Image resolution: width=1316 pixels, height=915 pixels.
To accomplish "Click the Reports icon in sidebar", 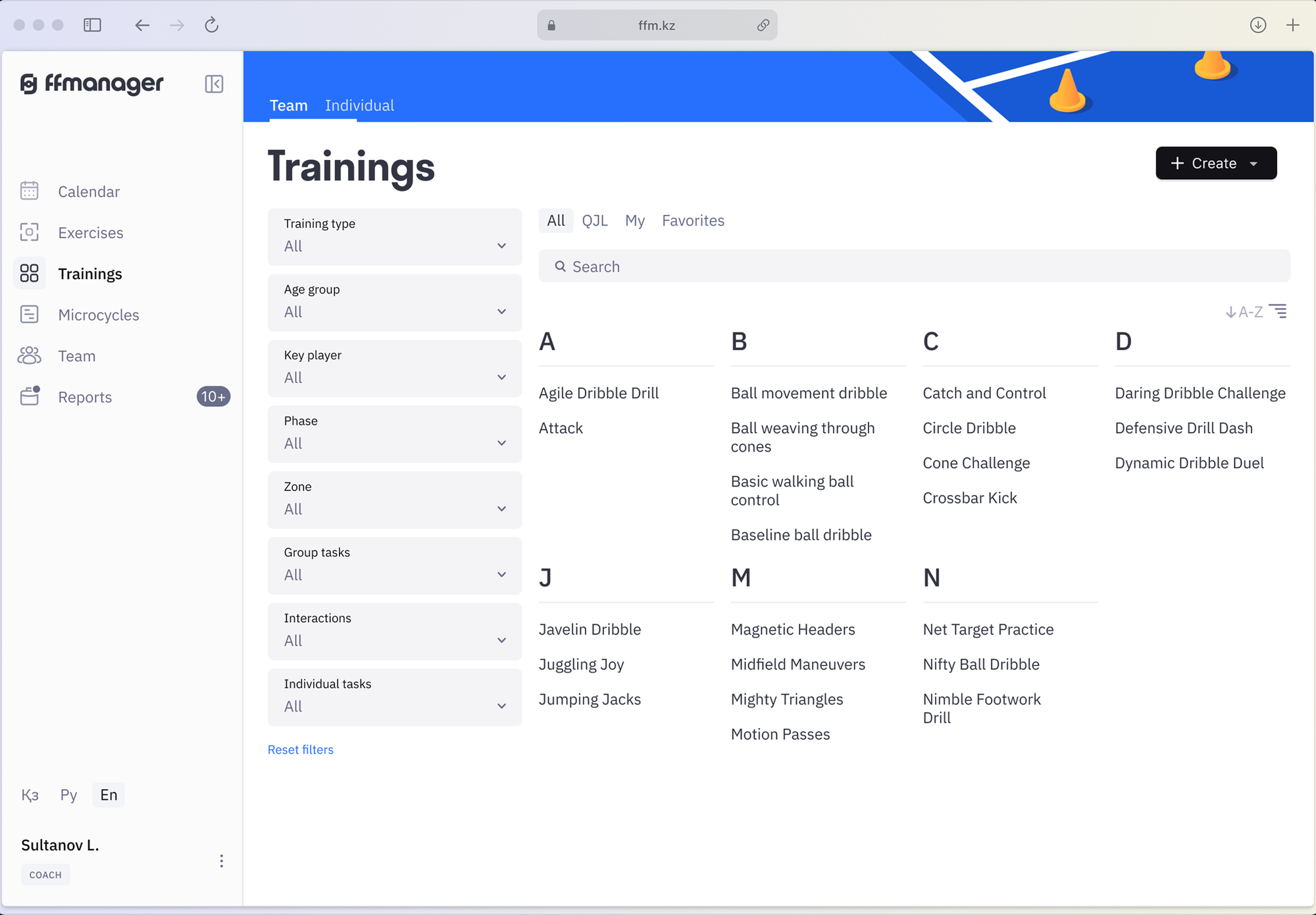I will pos(30,396).
